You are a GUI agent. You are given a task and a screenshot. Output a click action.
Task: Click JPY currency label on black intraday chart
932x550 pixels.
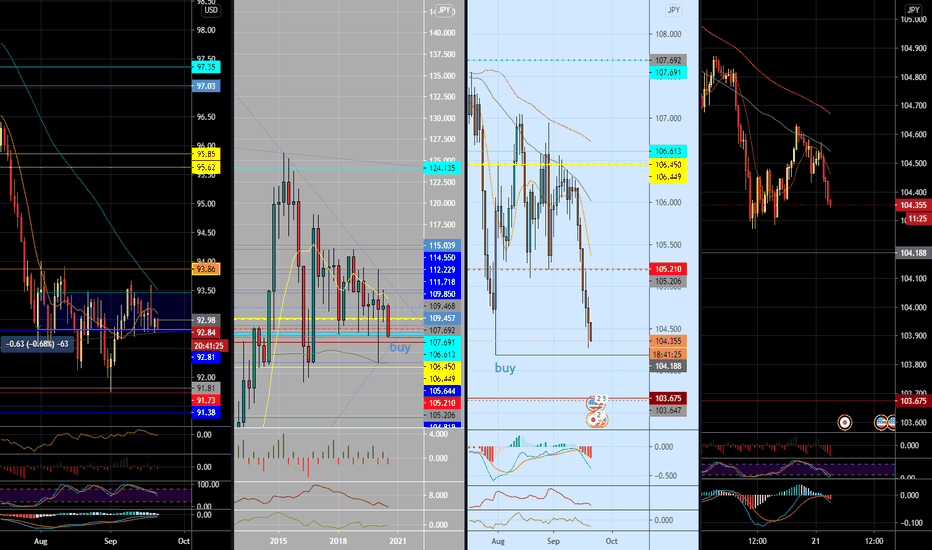pos(913,10)
